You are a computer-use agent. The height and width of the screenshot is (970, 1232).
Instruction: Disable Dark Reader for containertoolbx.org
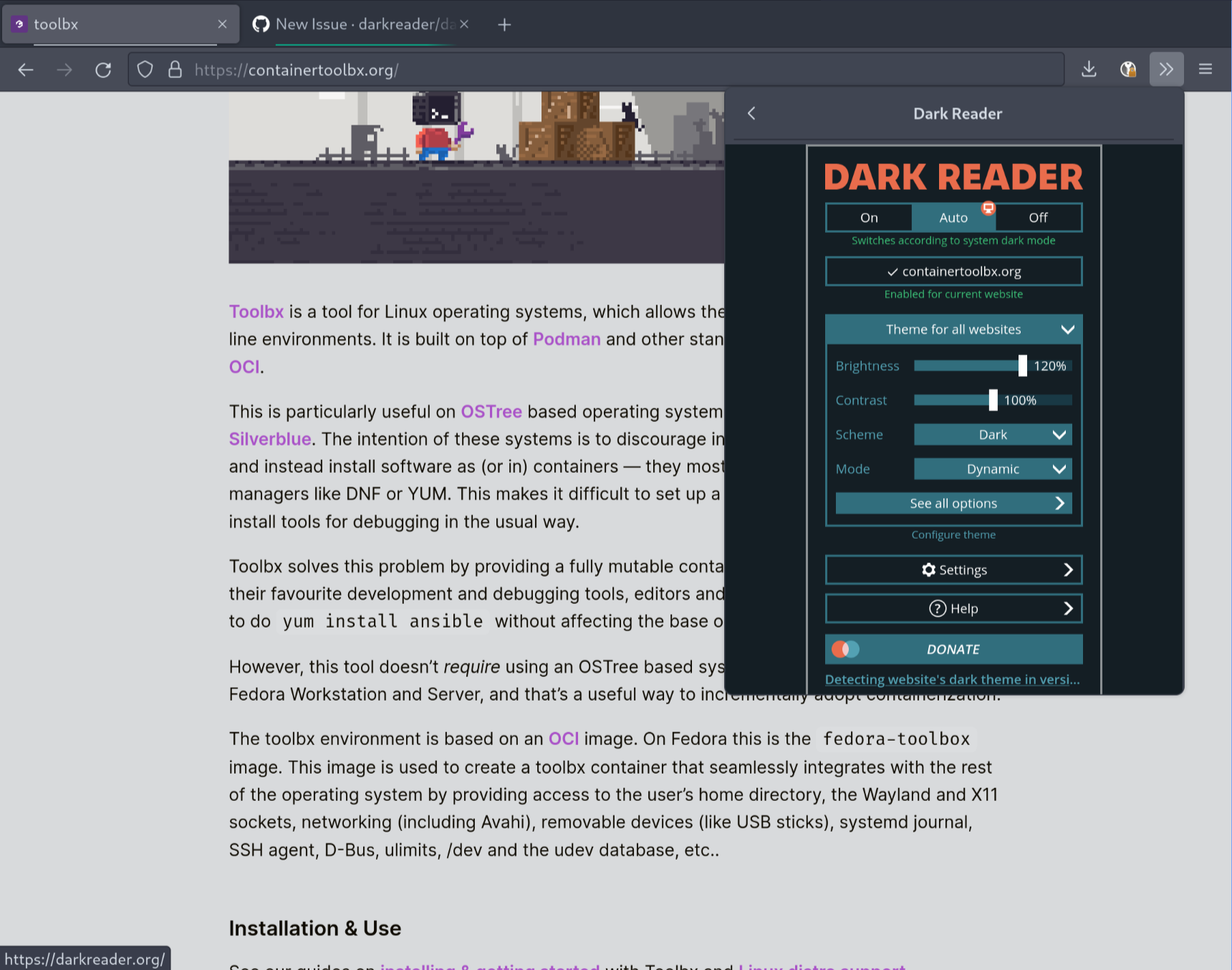pos(953,272)
